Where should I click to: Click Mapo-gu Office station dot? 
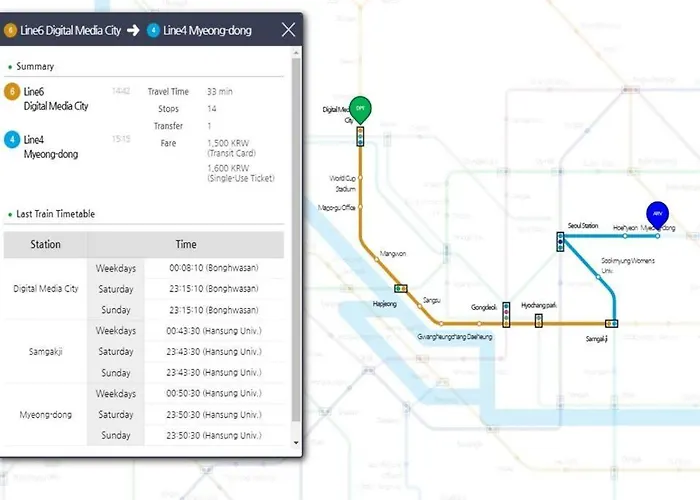(x=360, y=207)
